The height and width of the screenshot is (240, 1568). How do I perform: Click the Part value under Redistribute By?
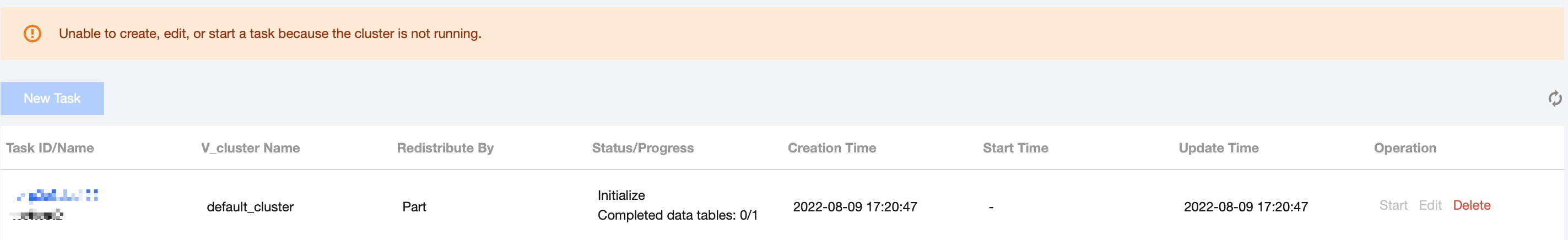414,207
